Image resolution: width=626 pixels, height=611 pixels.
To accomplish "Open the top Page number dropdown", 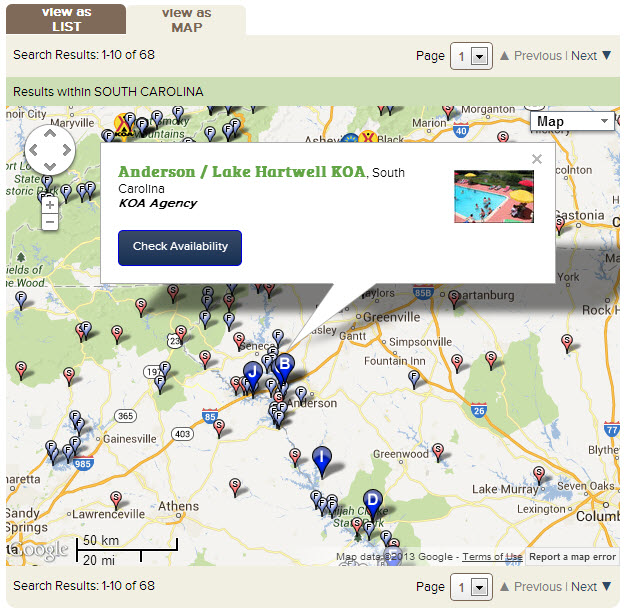I will (471, 56).
